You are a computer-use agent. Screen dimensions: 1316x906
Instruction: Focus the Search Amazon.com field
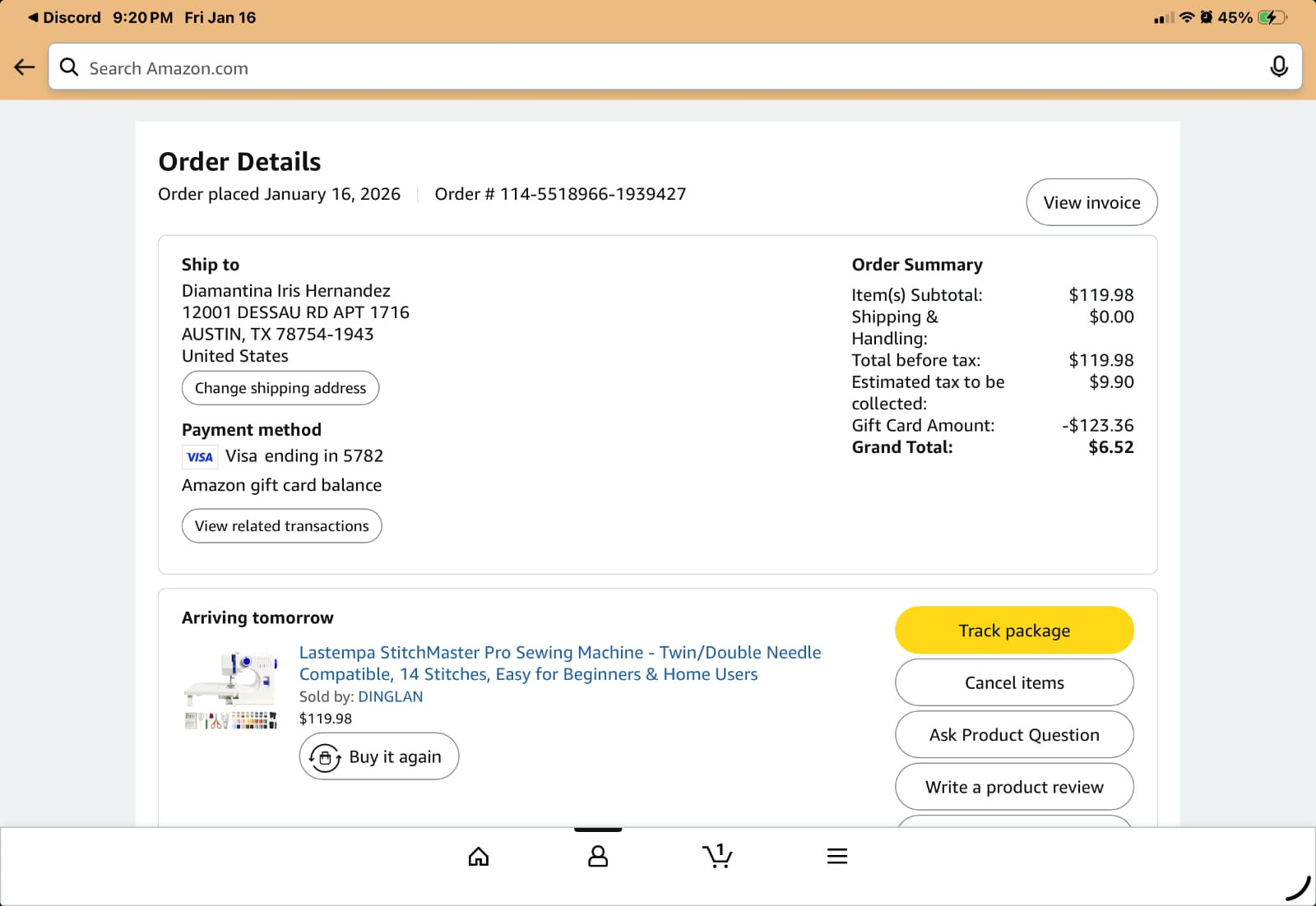tap(675, 67)
